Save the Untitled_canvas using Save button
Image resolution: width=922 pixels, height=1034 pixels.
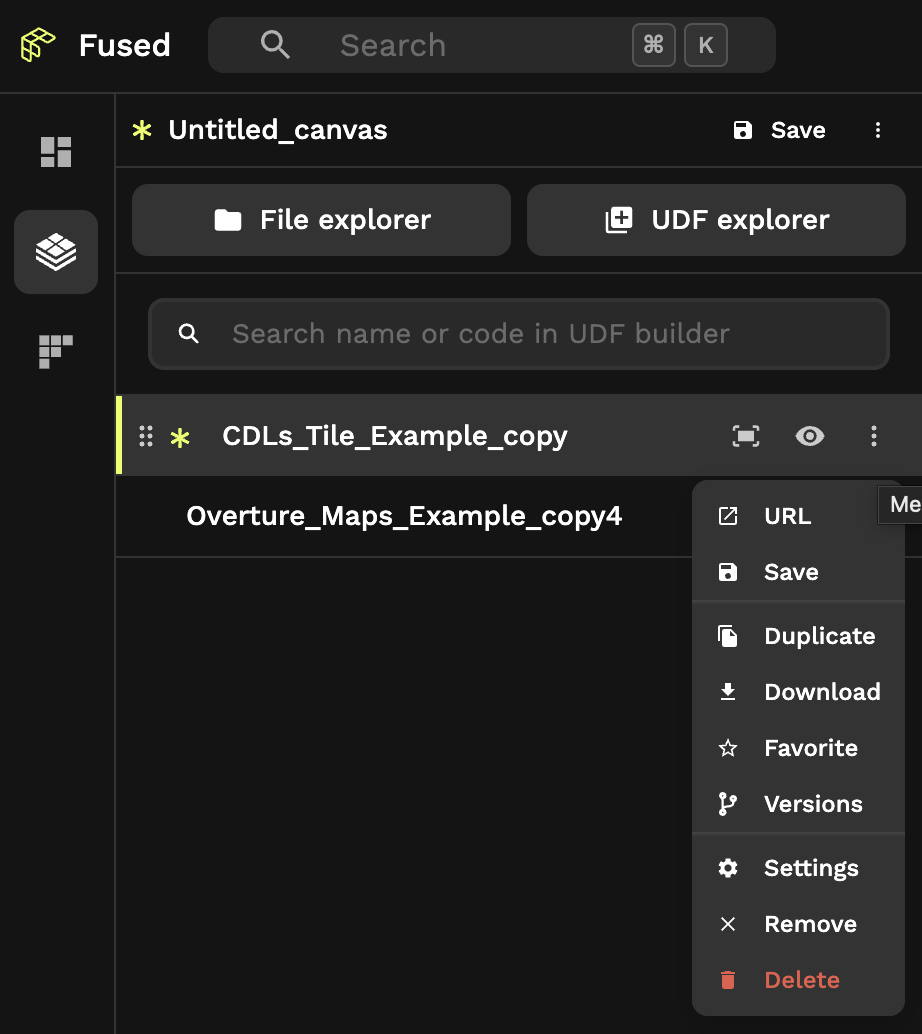780,130
